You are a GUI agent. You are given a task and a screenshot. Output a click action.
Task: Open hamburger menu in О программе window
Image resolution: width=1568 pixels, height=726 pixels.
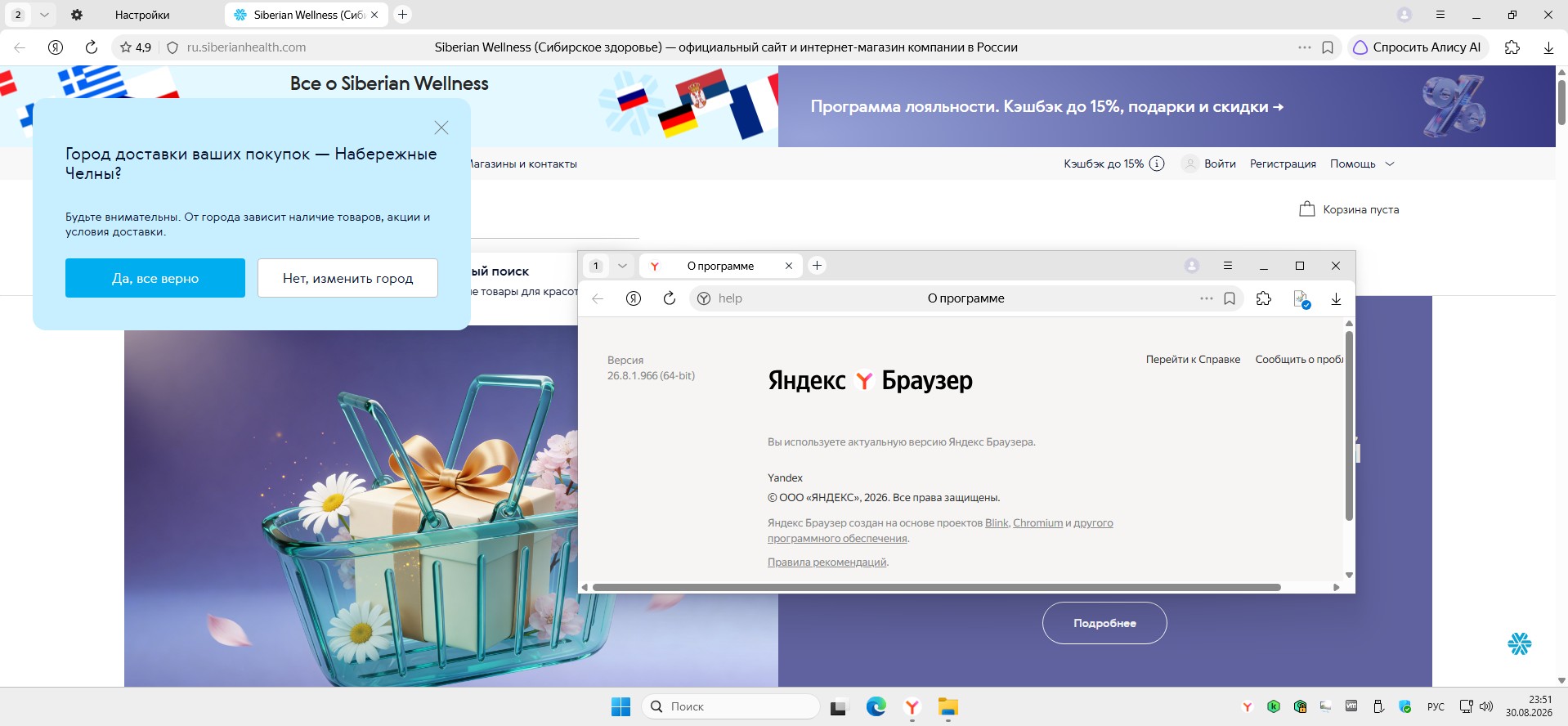1228,266
